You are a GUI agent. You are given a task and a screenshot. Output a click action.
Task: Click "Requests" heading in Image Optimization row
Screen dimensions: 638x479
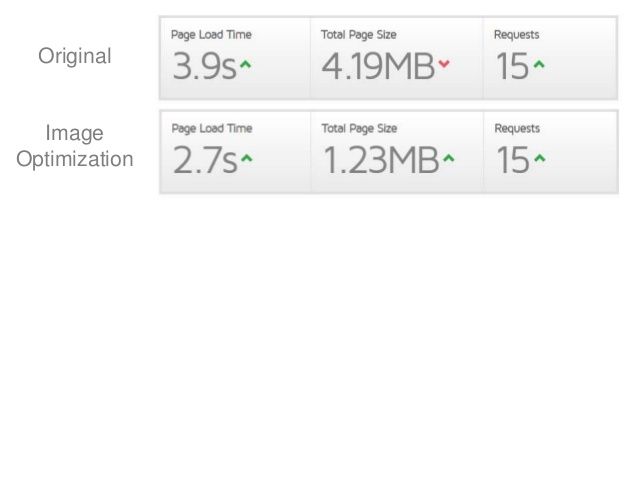517,128
